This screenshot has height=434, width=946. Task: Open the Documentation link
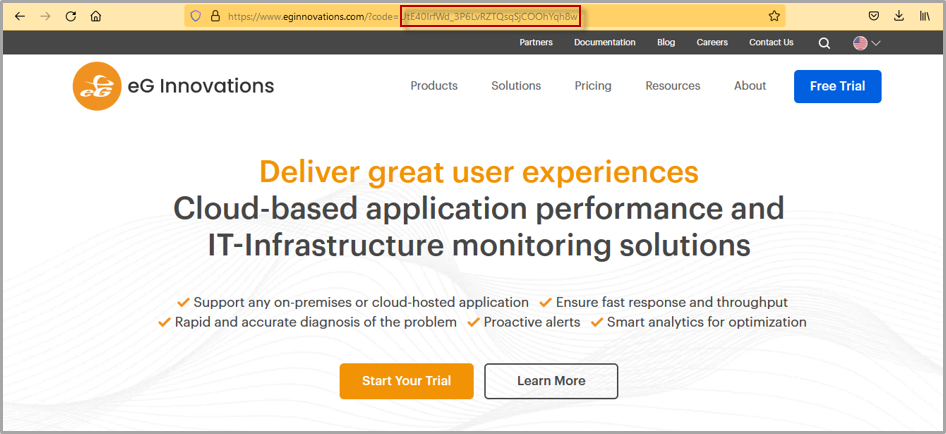(605, 42)
